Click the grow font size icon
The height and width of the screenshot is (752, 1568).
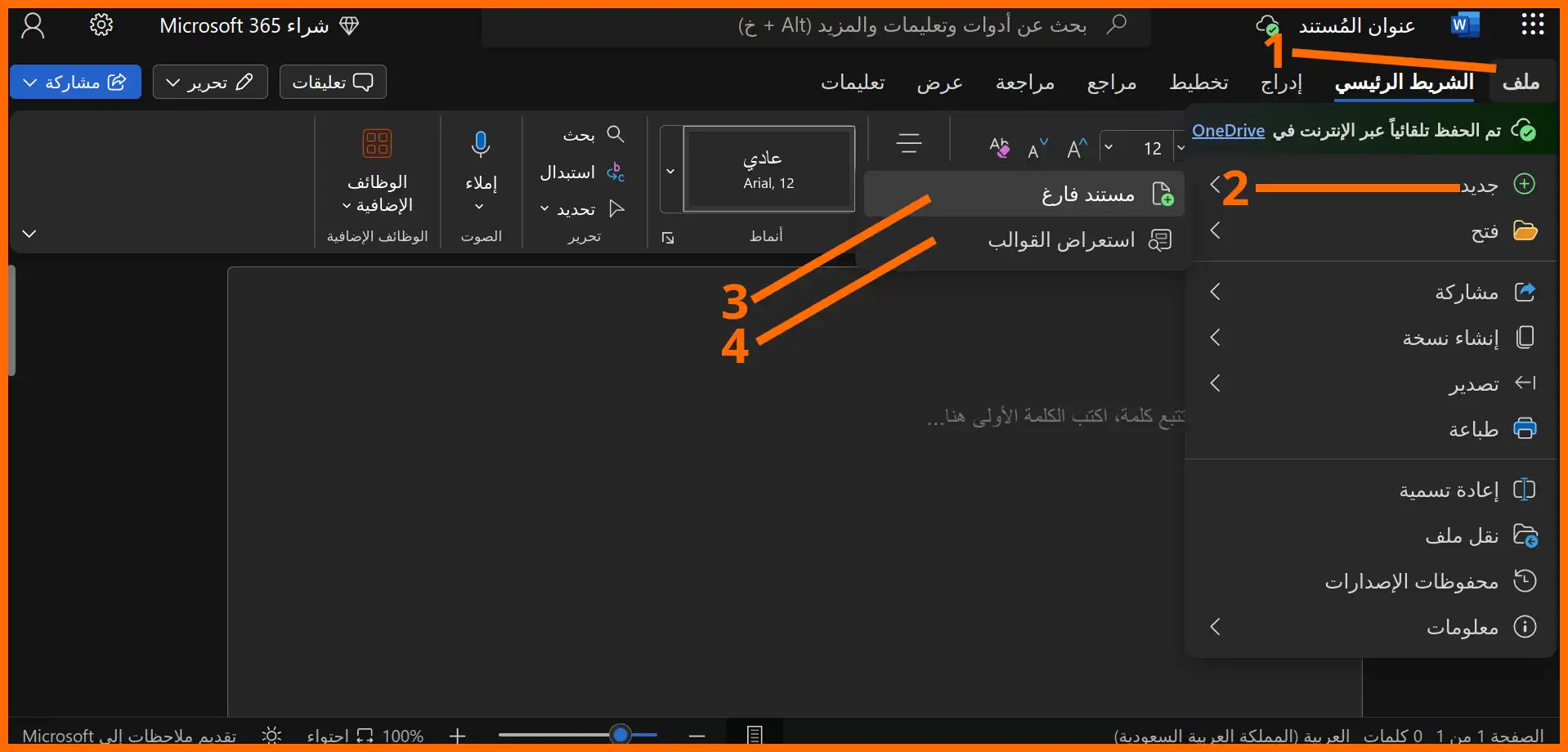pos(1077,148)
